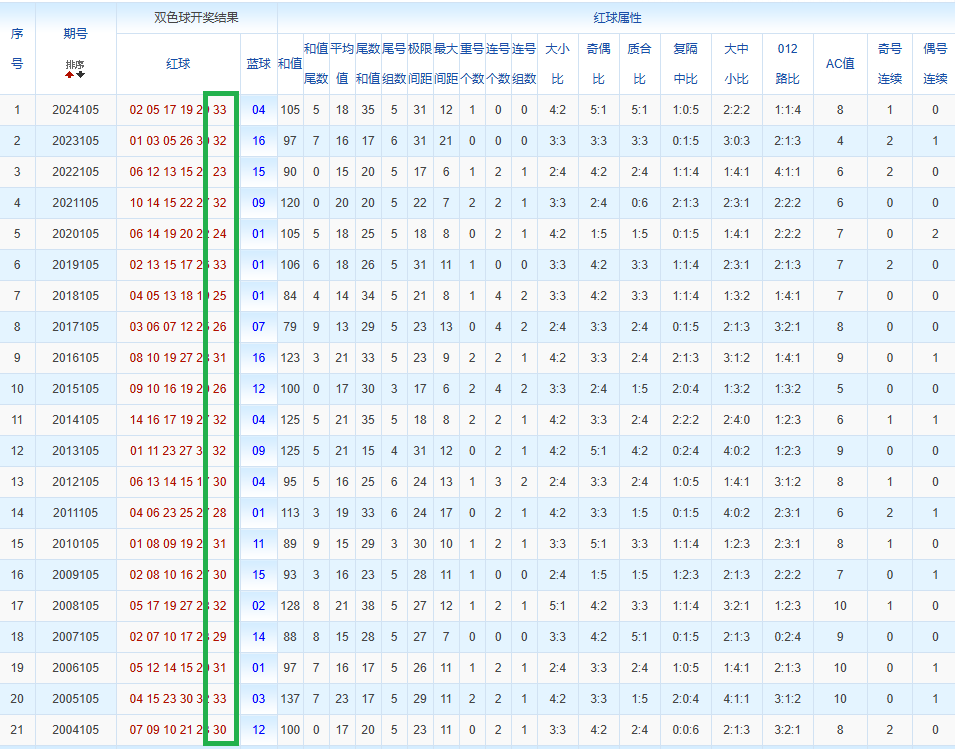Click the 连号组数 column header

tap(524, 63)
